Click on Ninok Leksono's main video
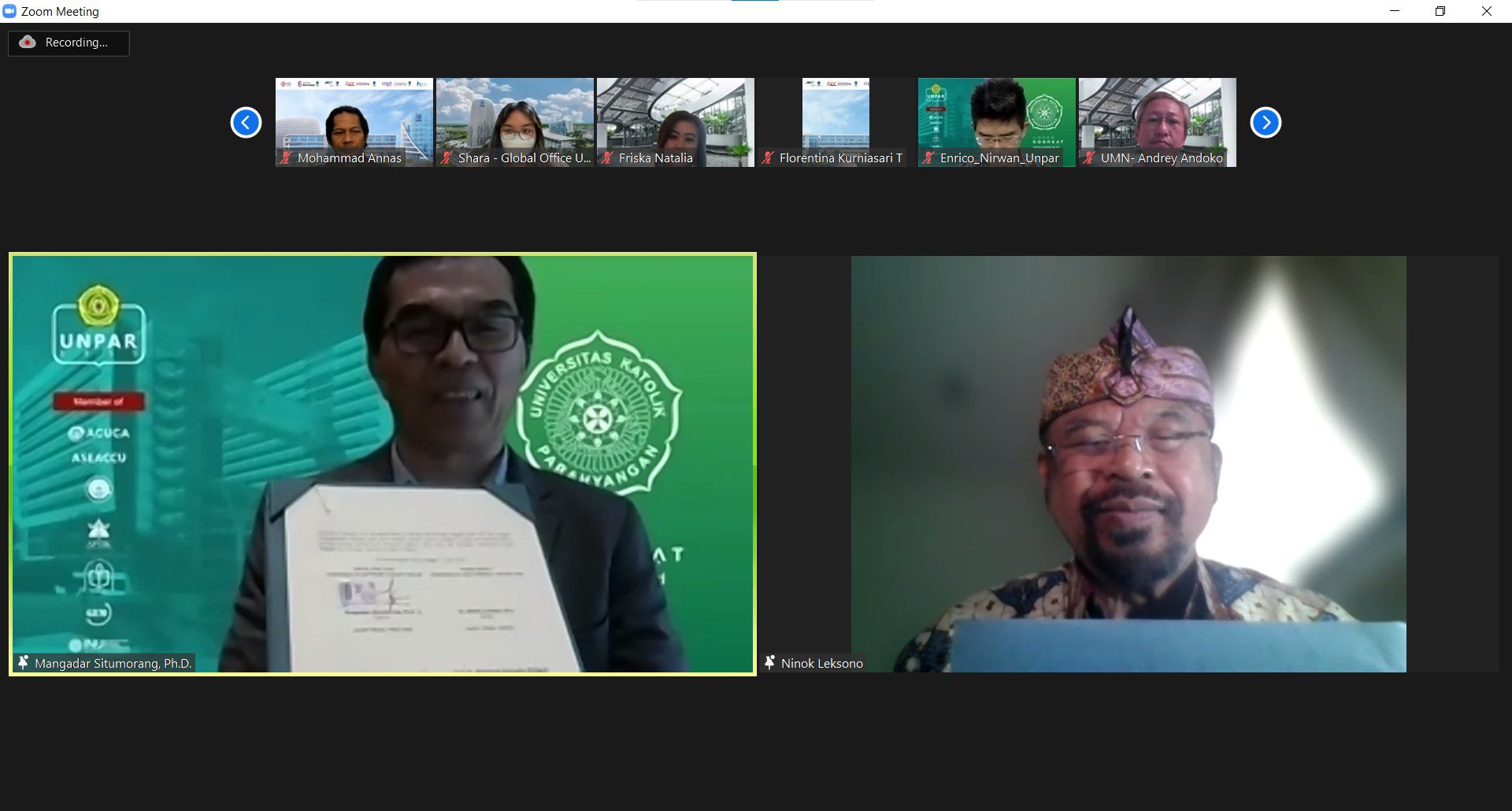 click(1128, 463)
